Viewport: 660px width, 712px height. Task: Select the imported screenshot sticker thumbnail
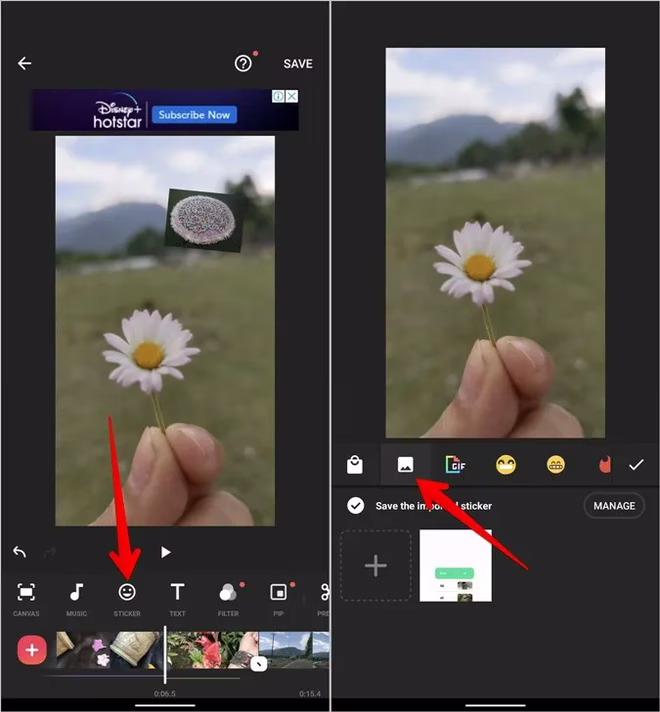(x=455, y=566)
